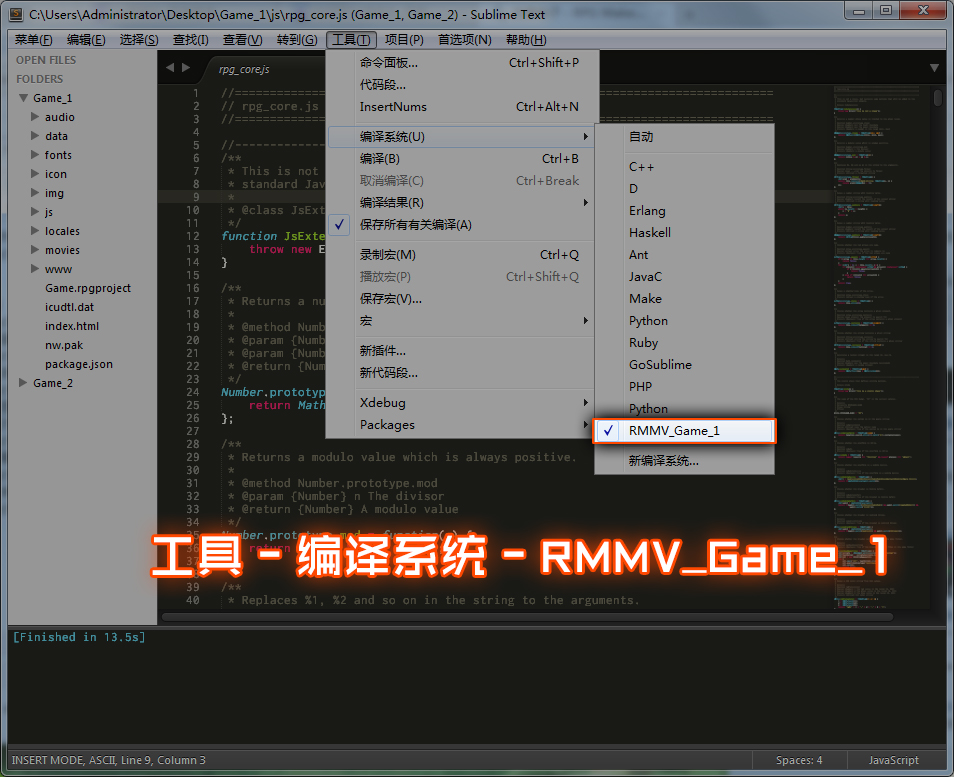Expand the audio folder
Screen dimensions: 954x777
35,117
